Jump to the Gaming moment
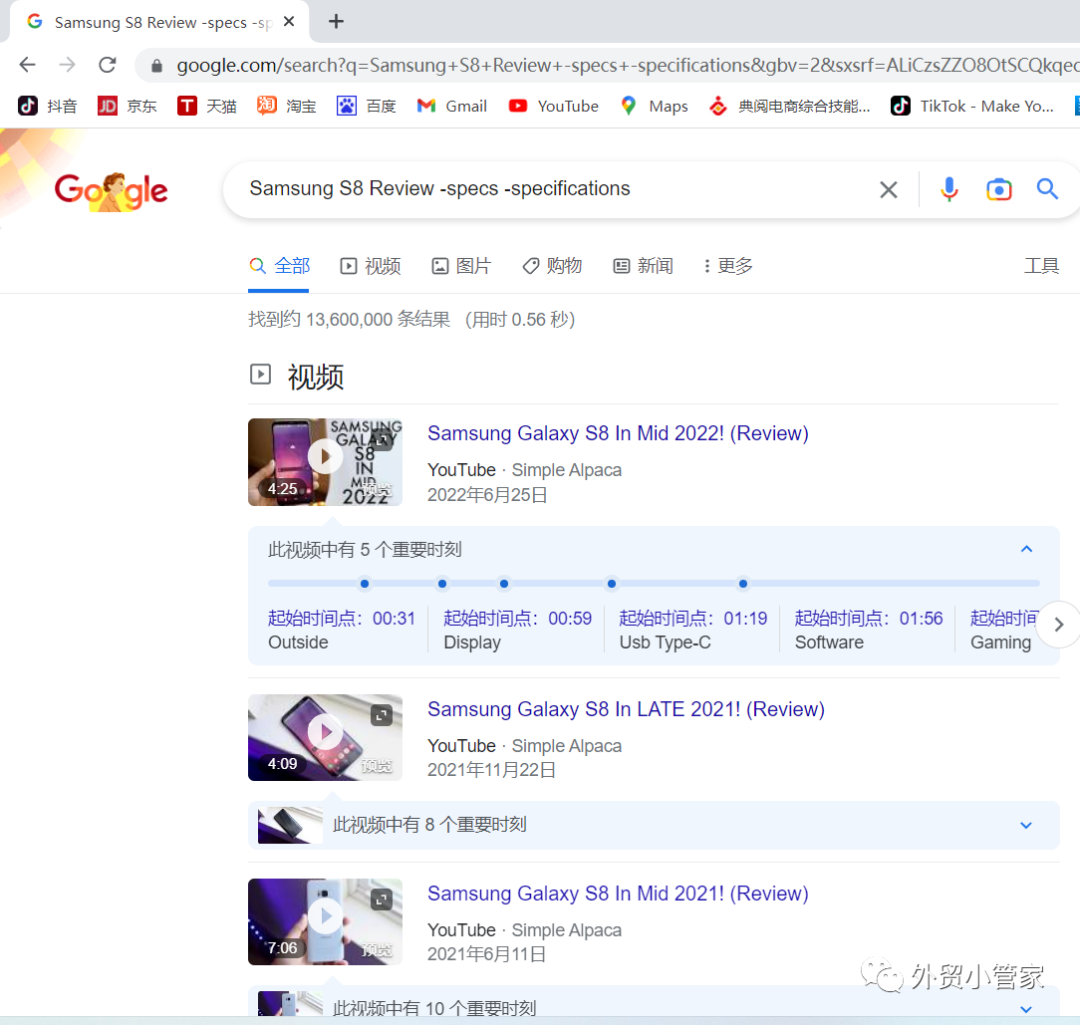This screenshot has width=1080, height=1025. pos(1003,630)
